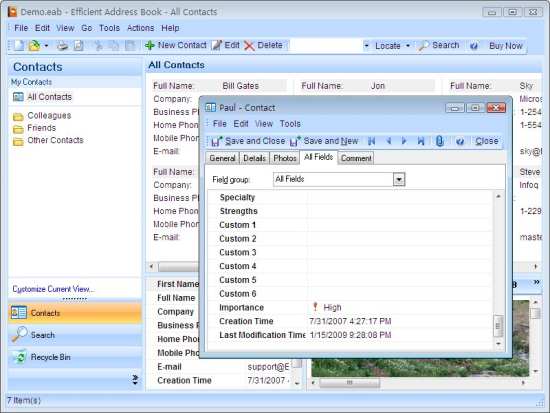Open the dropdown arrow next to Locate
The height and width of the screenshot is (413, 550).
click(x=408, y=46)
